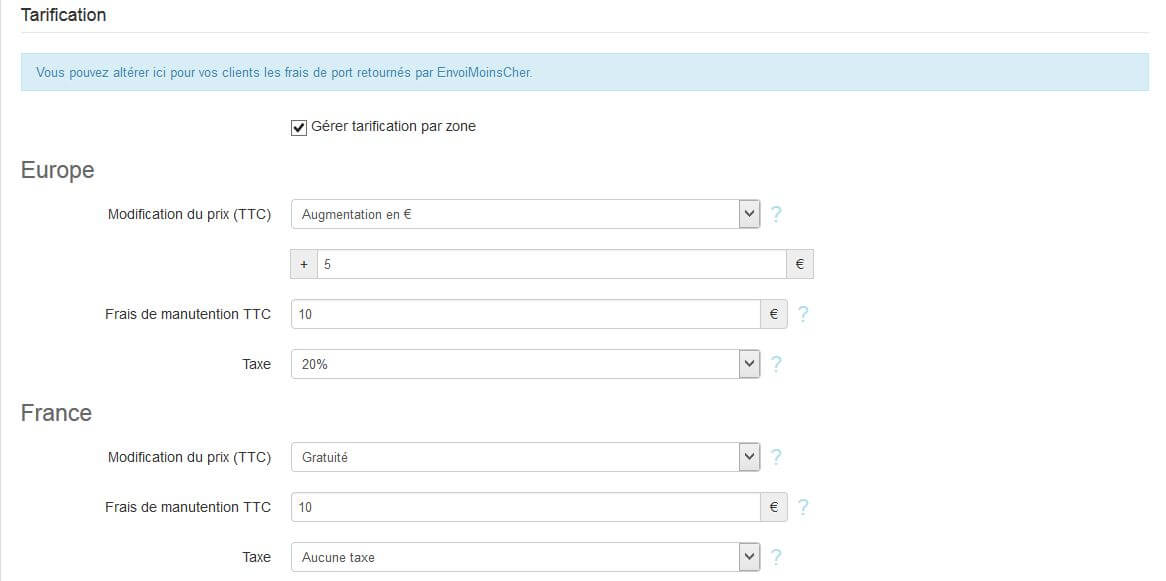Click France Frais de manutention TTC input
Screen dimensions: 1166x581
[525, 507]
